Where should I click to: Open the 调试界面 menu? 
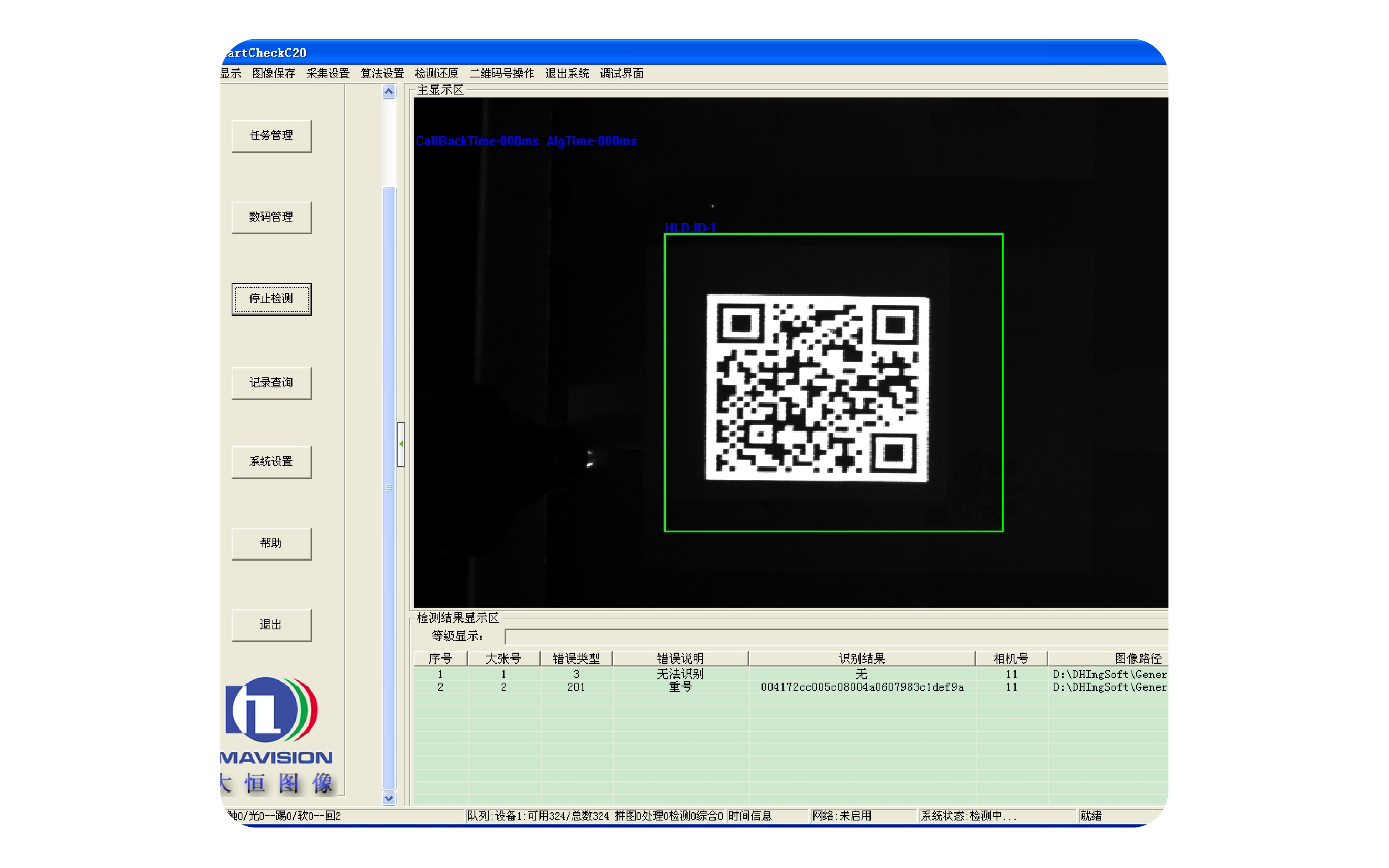[621, 73]
